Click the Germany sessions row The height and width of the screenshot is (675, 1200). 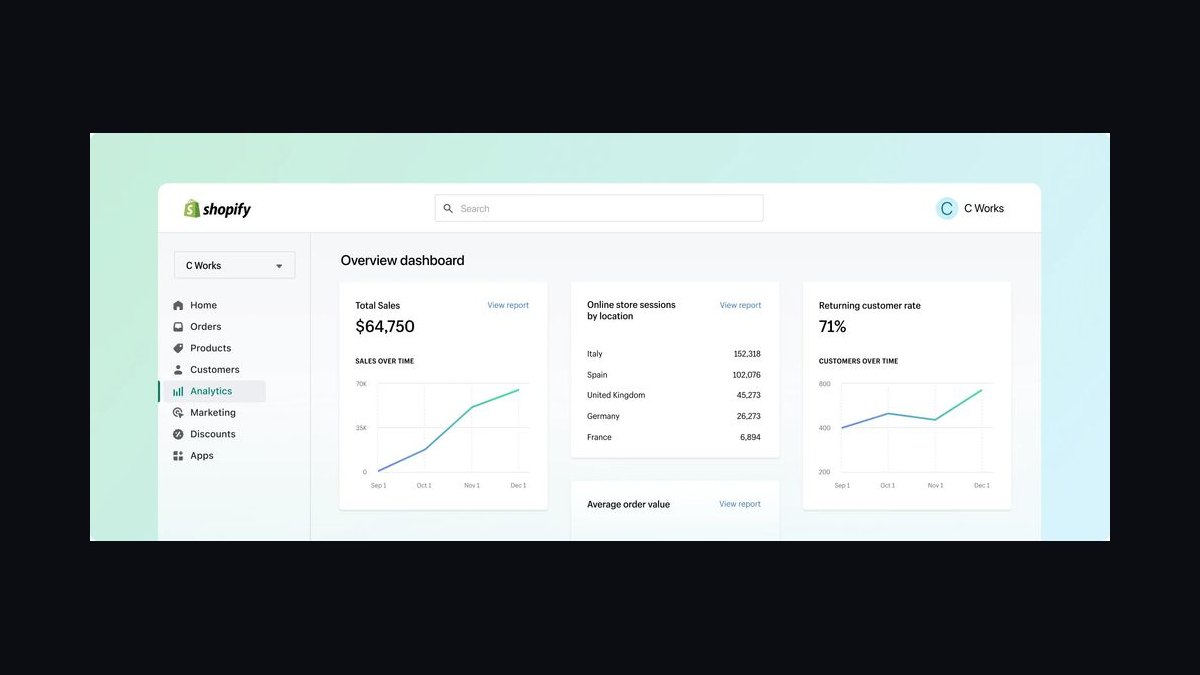click(x=674, y=416)
